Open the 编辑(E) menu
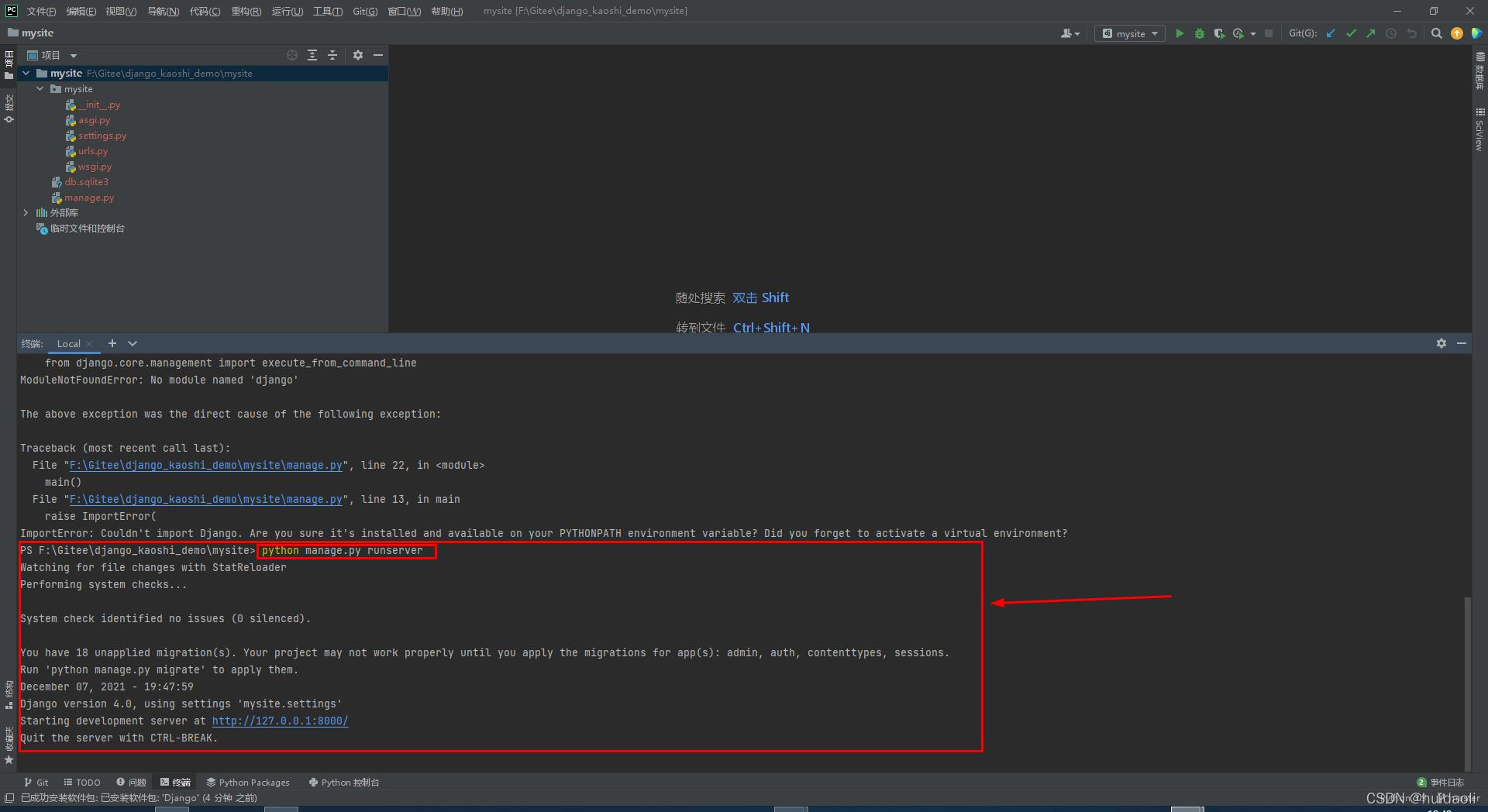Viewport: 1488px width, 812px height. point(81,11)
